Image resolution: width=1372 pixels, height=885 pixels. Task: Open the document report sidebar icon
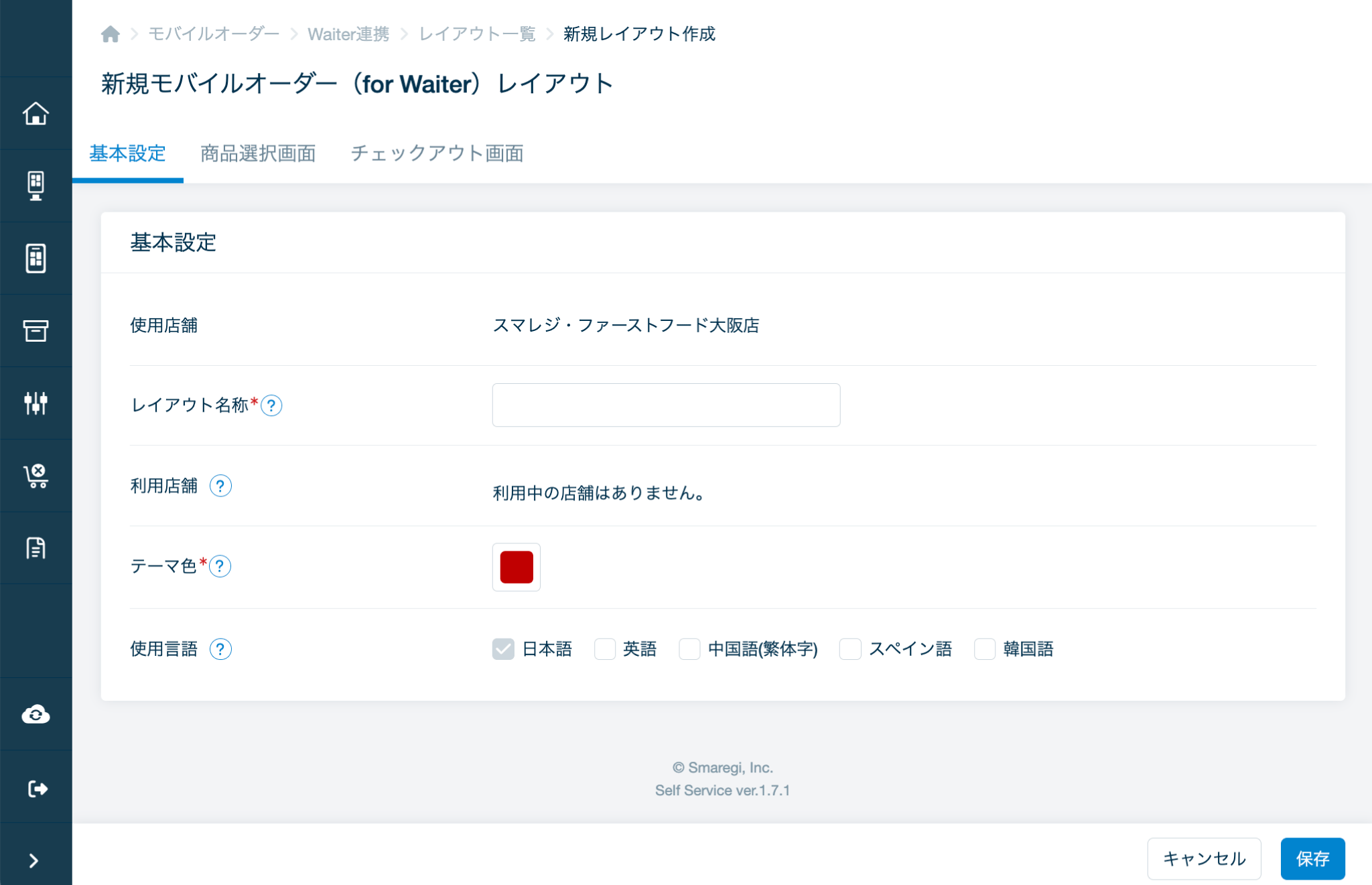point(36,548)
